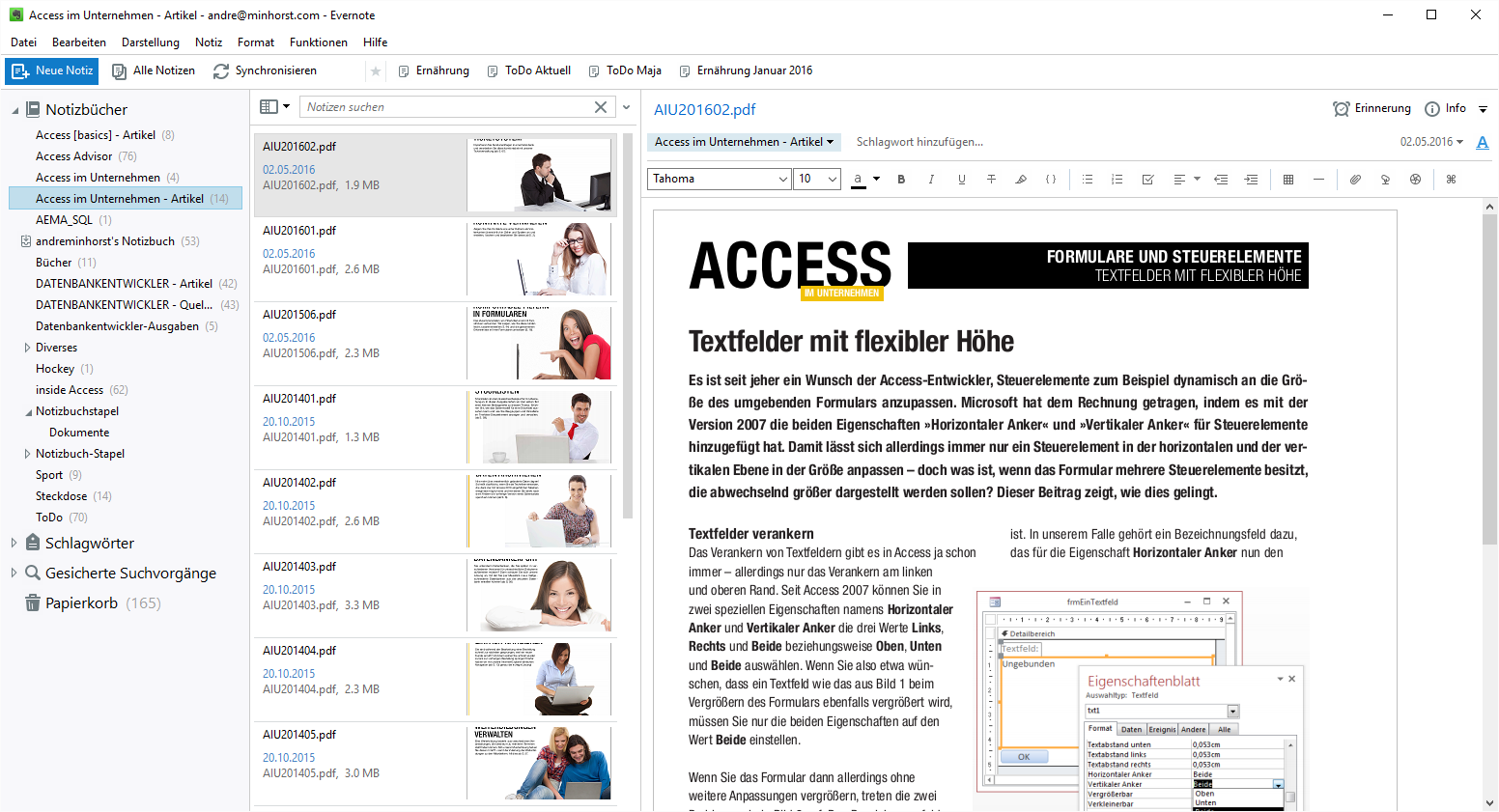Open thumbnail of AIU201506.pdf note
This screenshot has height=812, width=1499.
tap(539, 343)
